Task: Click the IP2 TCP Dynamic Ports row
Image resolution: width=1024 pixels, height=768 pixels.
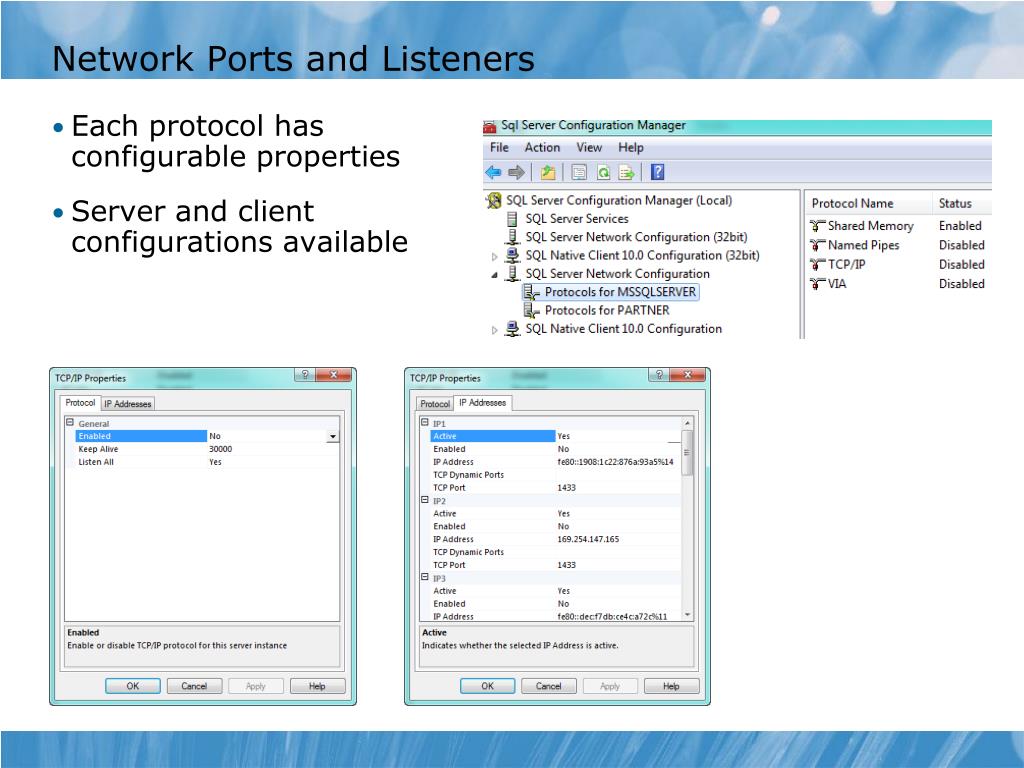Action: coord(555,552)
